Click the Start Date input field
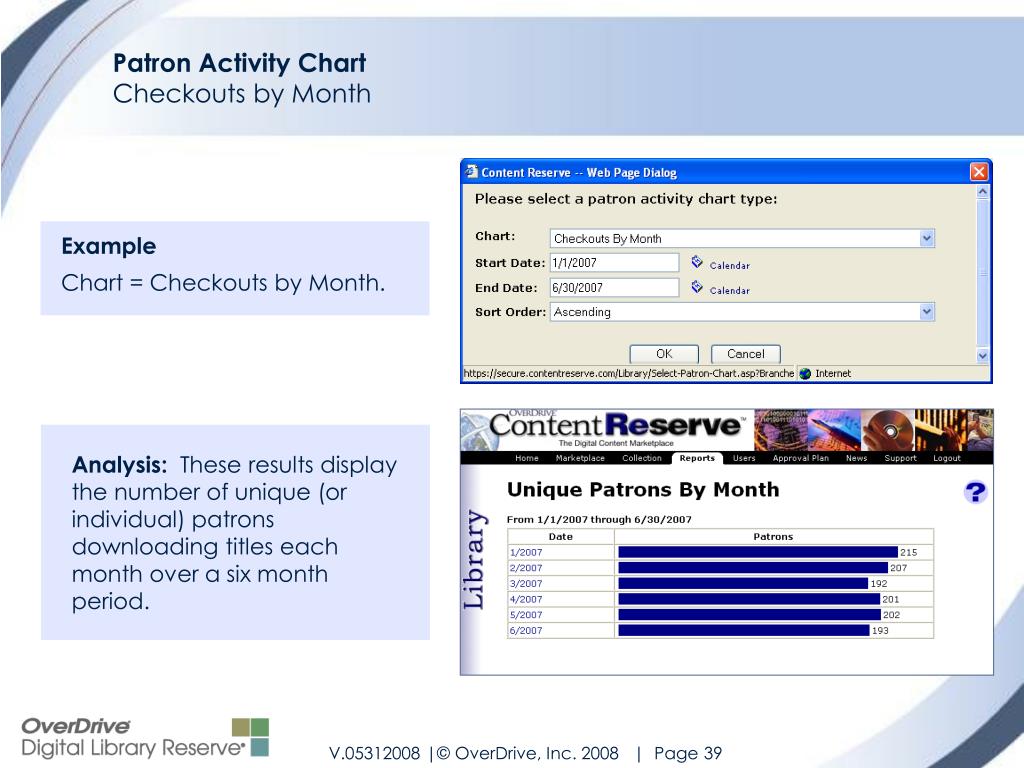The width and height of the screenshot is (1024, 768). 615,263
